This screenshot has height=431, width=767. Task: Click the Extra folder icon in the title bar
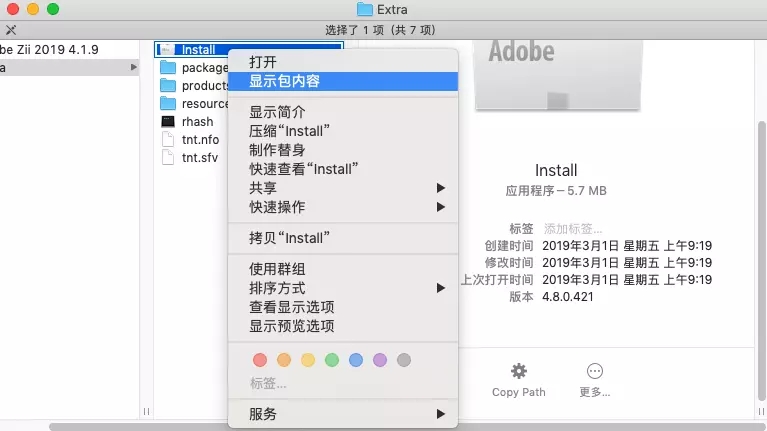click(x=364, y=9)
